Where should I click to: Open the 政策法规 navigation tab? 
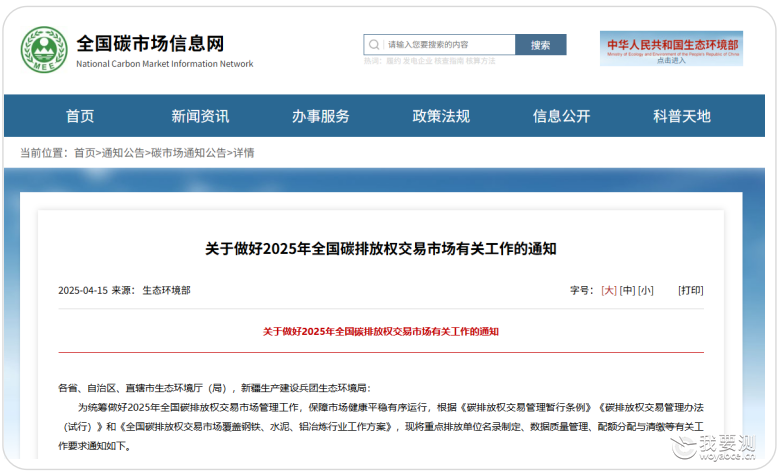441,116
